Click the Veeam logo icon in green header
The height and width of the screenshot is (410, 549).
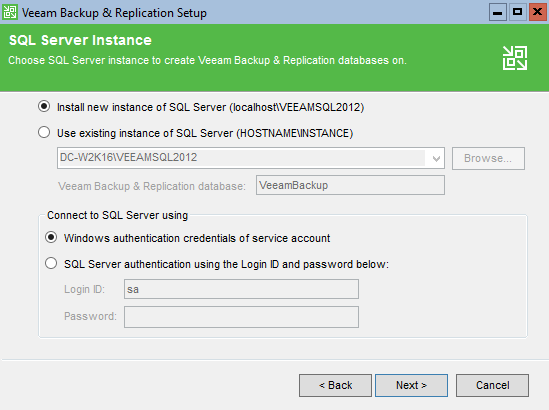[515, 58]
